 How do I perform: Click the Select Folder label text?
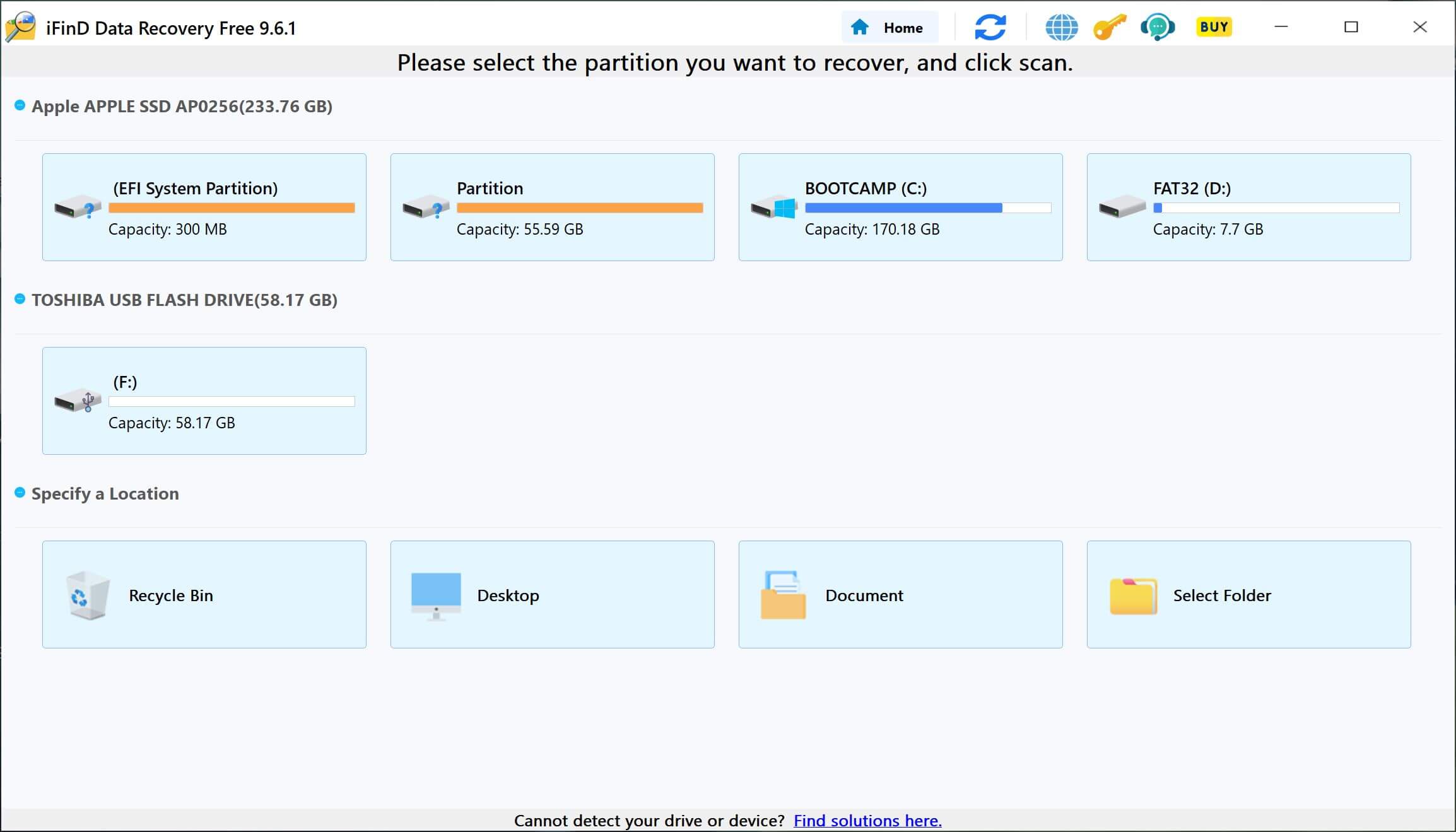pyautogui.click(x=1222, y=595)
